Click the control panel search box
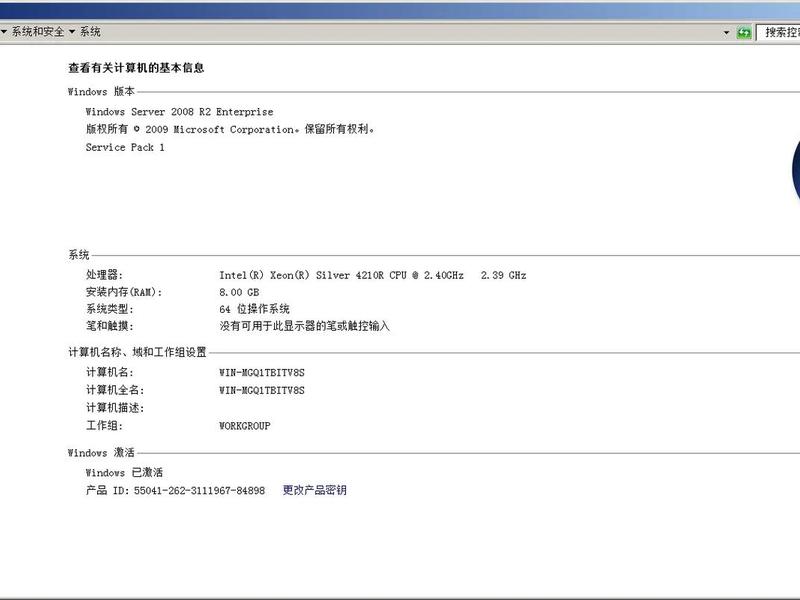The image size is (800, 600). click(778, 33)
